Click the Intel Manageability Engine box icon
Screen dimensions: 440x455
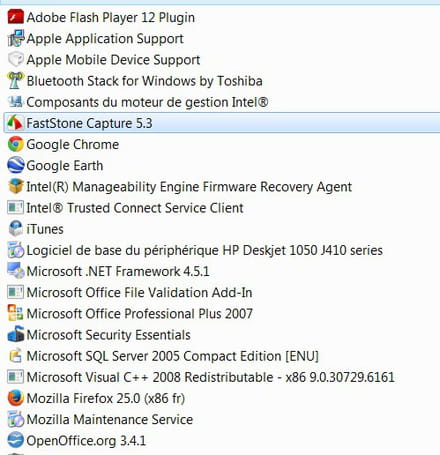click(x=15, y=187)
